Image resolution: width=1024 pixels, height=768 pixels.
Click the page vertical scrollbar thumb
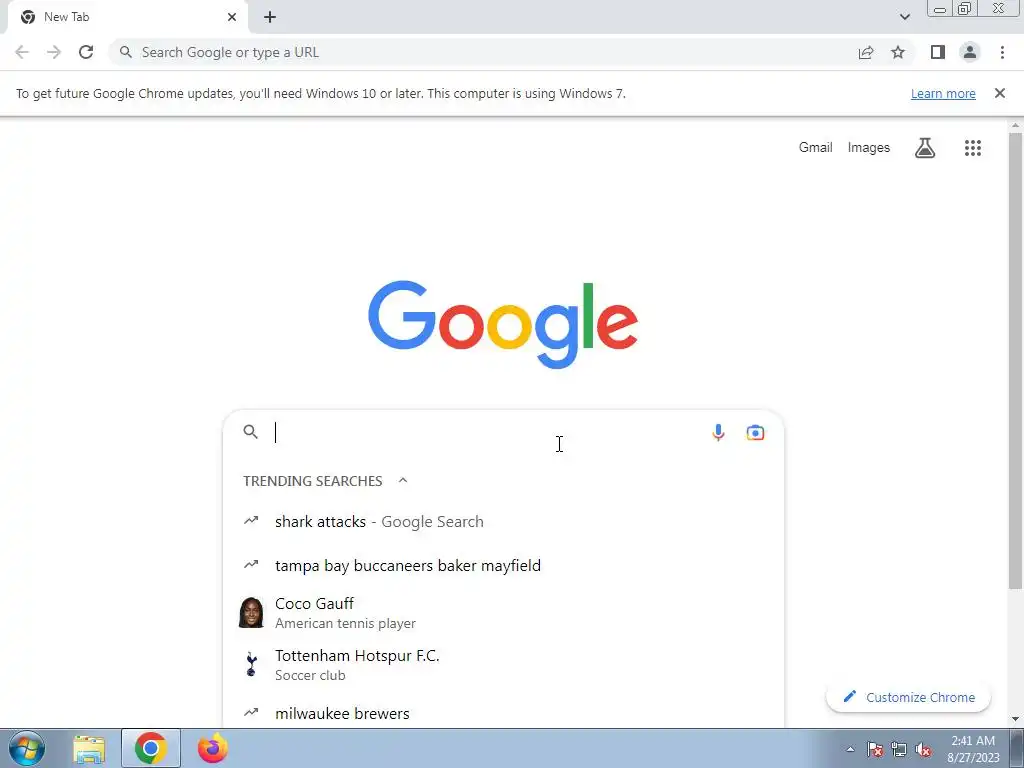tap(1015, 359)
